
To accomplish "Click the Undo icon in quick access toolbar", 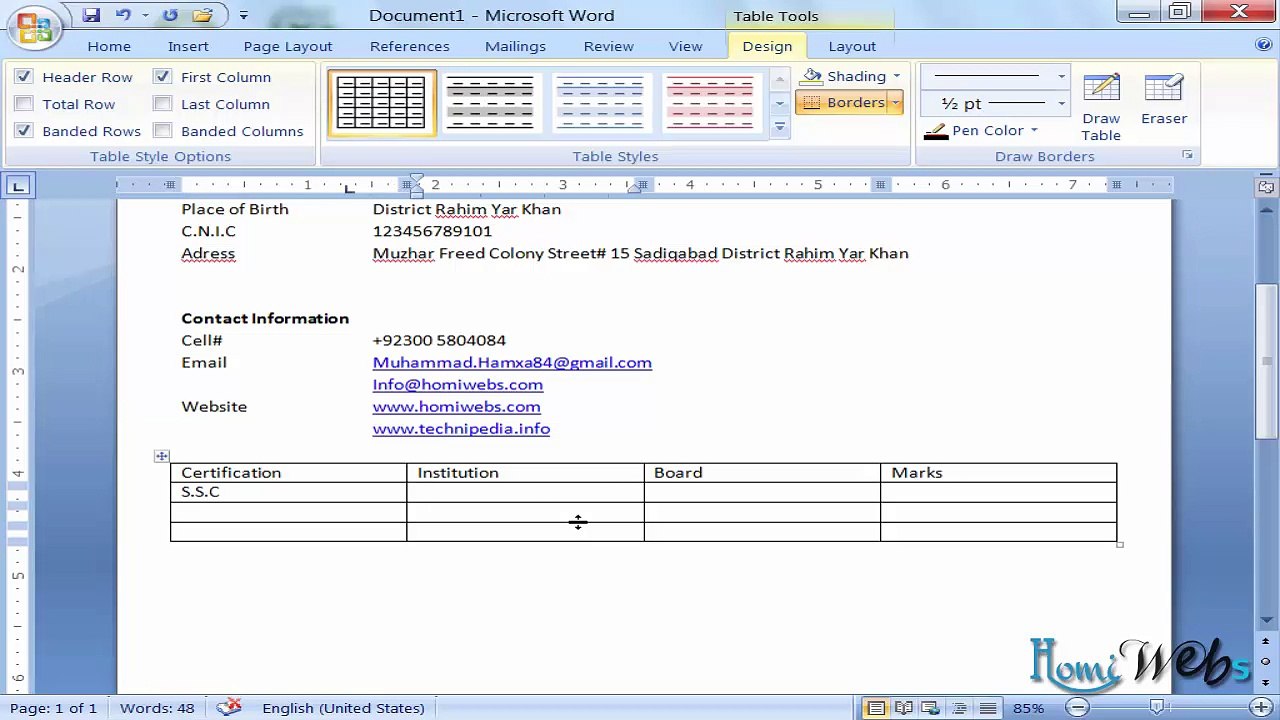I will 123,15.
